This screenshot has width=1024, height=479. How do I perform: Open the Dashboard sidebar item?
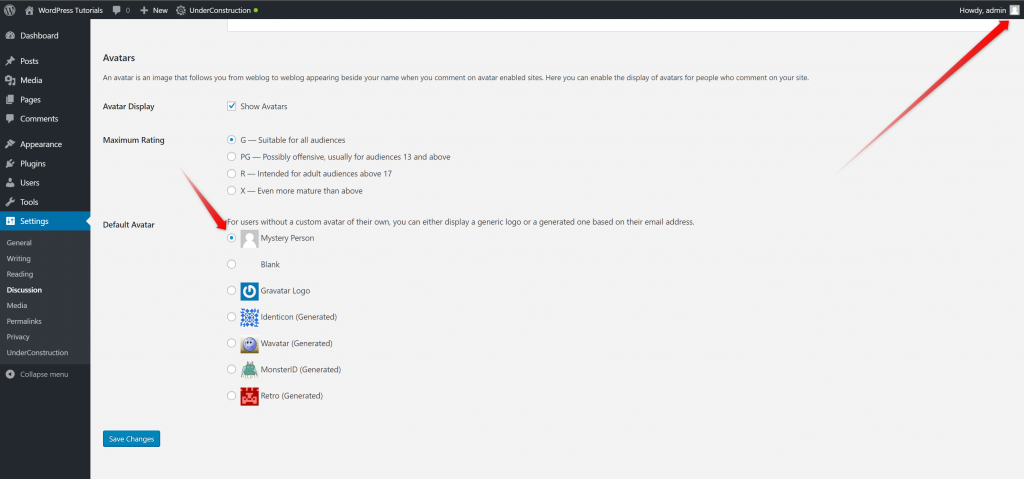point(38,36)
